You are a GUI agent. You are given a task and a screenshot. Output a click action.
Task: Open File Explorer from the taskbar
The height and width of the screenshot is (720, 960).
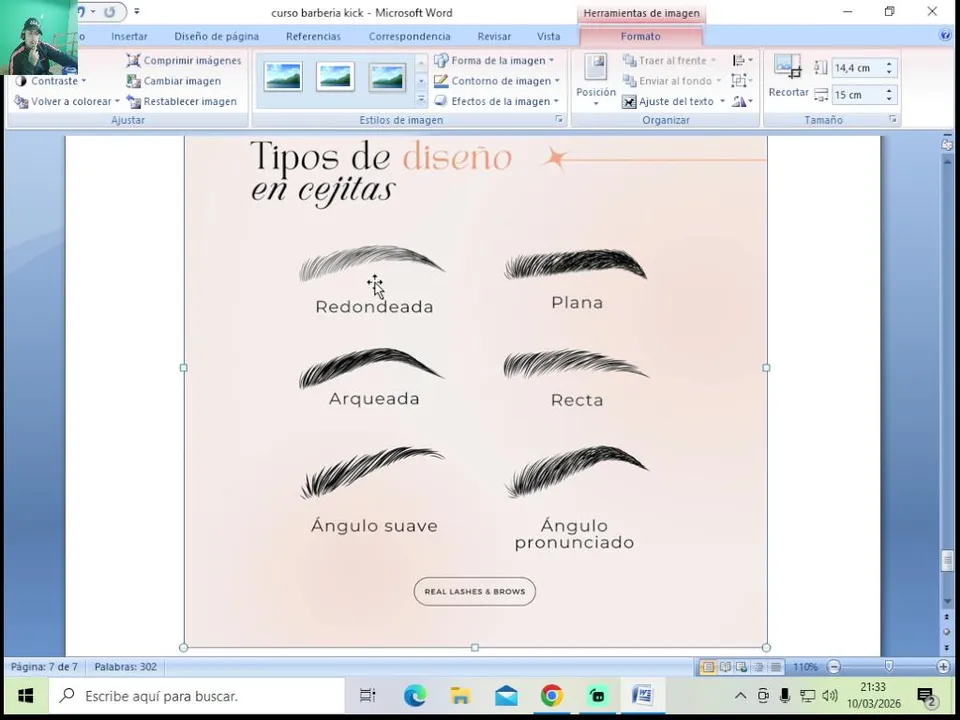(x=460, y=696)
